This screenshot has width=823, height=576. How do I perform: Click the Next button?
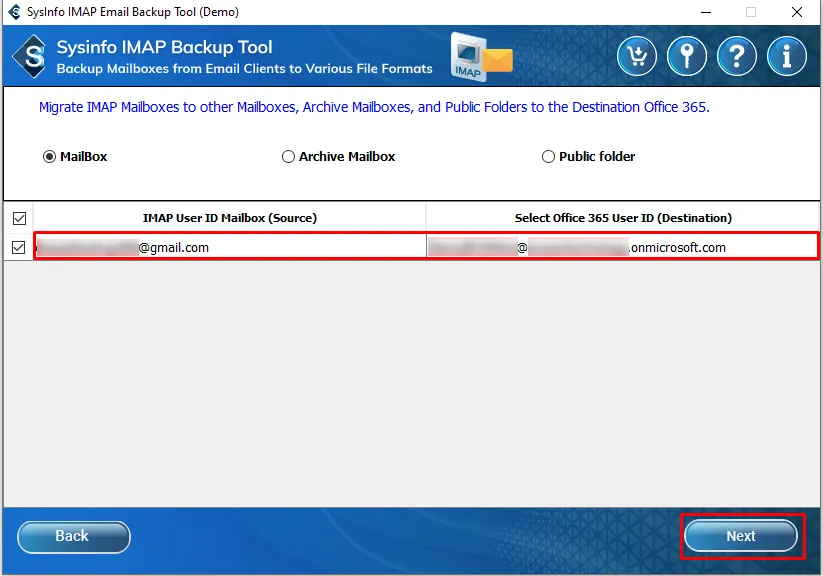pos(741,537)
